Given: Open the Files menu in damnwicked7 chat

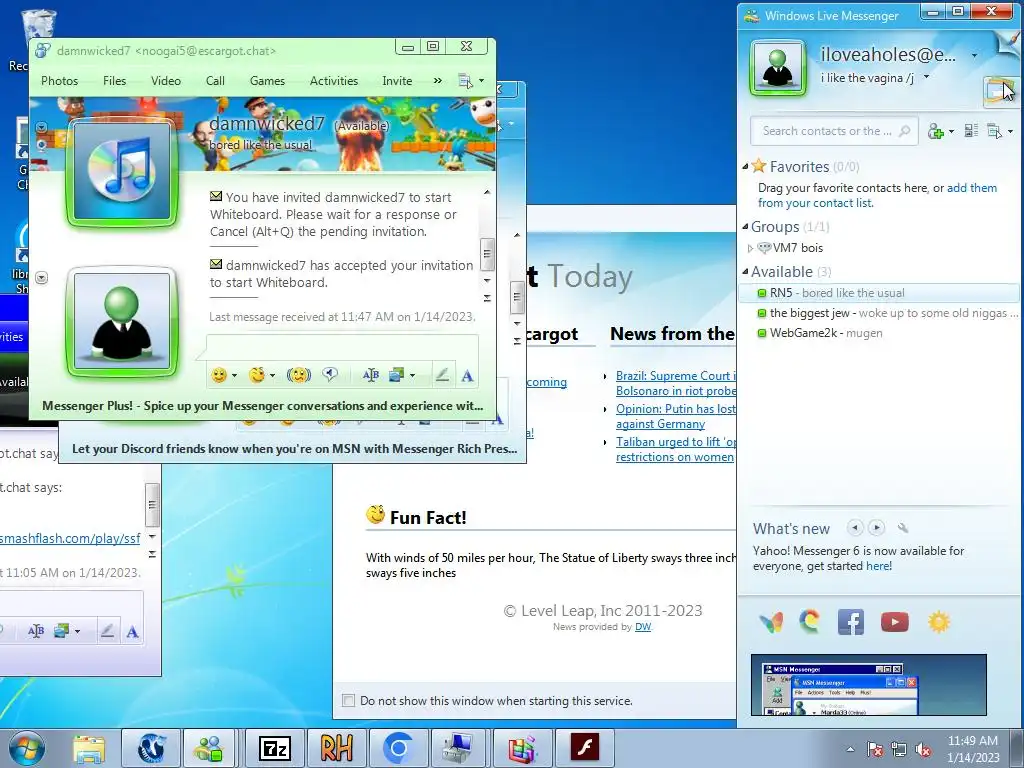Looking at the screenshot, I should [x=114, y=81].
